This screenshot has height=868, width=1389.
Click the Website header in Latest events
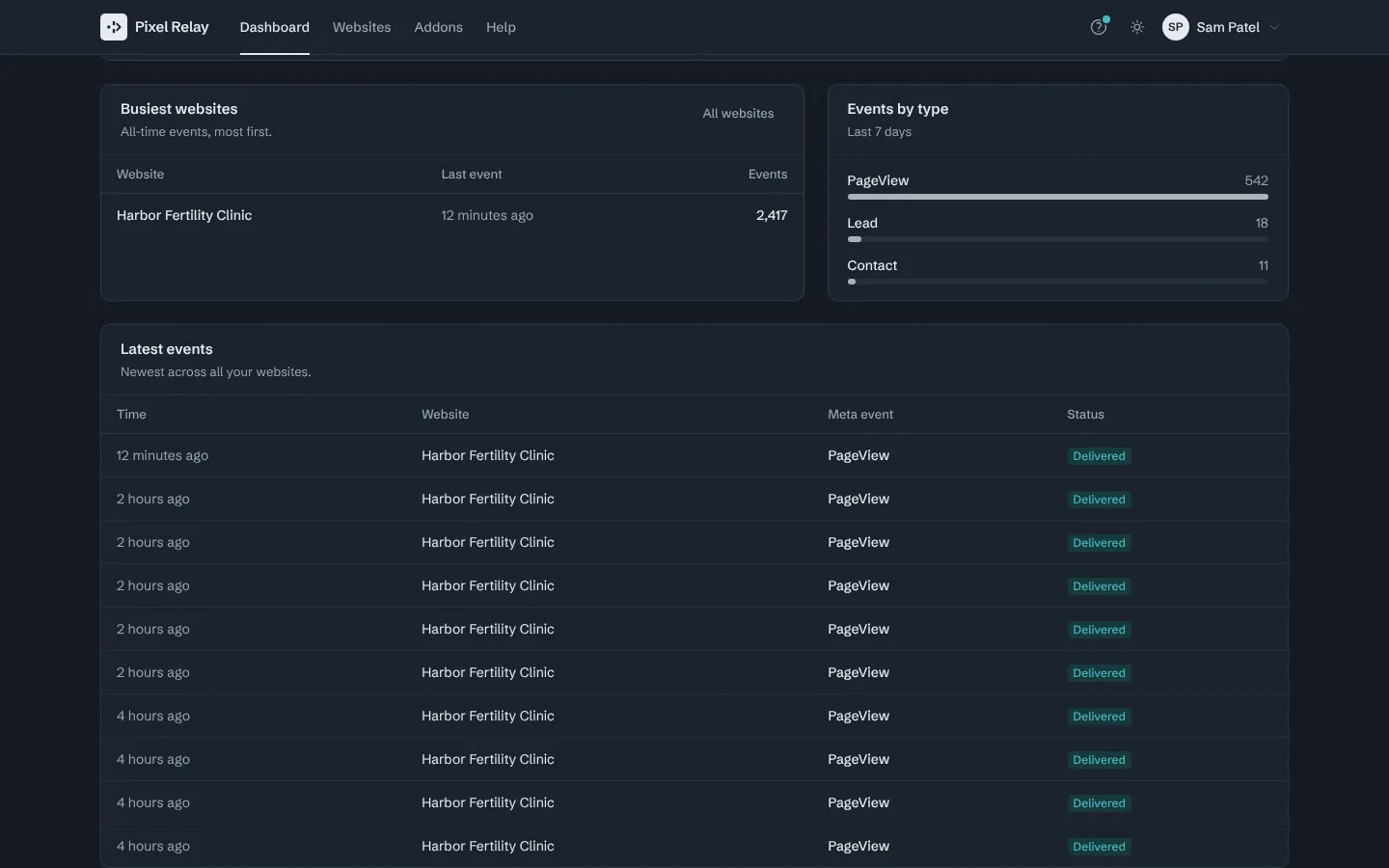[446, 415]
